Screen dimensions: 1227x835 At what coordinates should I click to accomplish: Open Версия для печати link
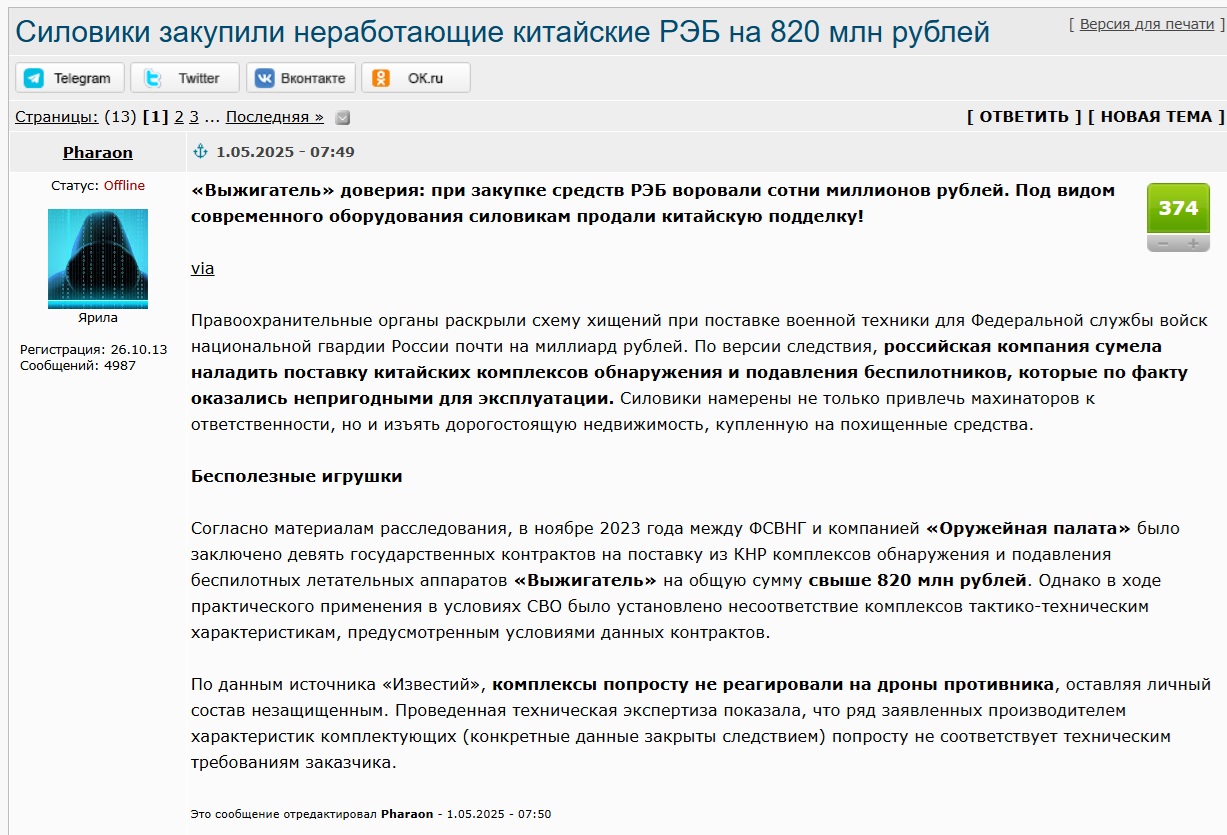(1149, 24)
